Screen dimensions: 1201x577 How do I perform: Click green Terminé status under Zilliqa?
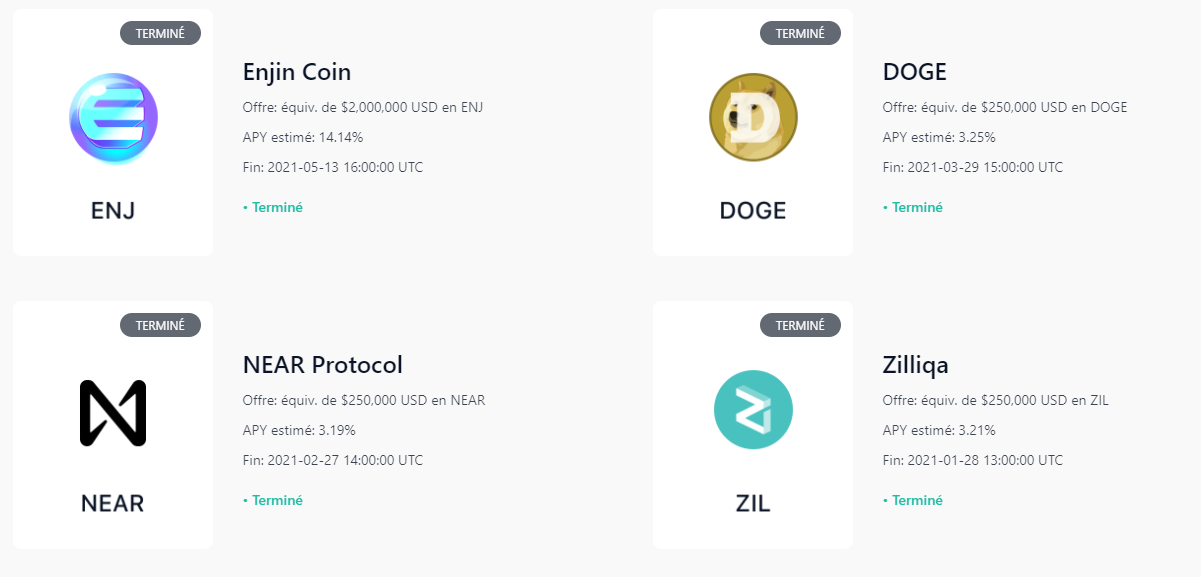(913, 500)
